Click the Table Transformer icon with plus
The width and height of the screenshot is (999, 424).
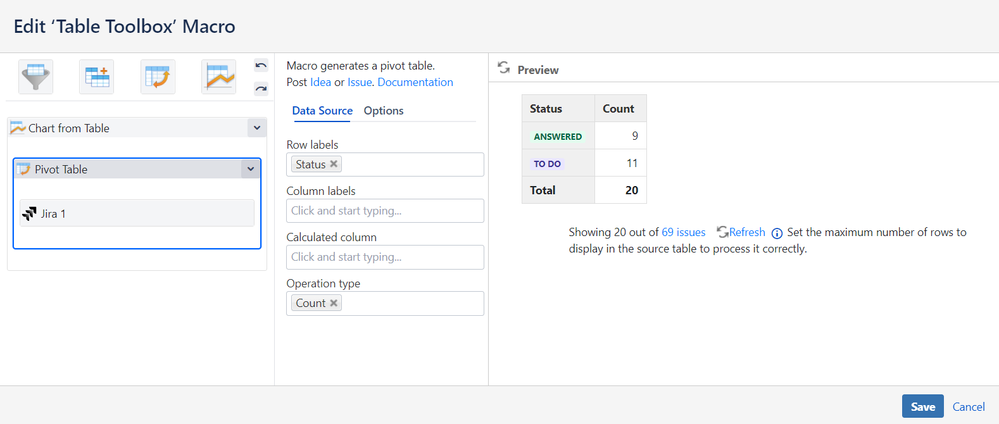coord(97,77)
